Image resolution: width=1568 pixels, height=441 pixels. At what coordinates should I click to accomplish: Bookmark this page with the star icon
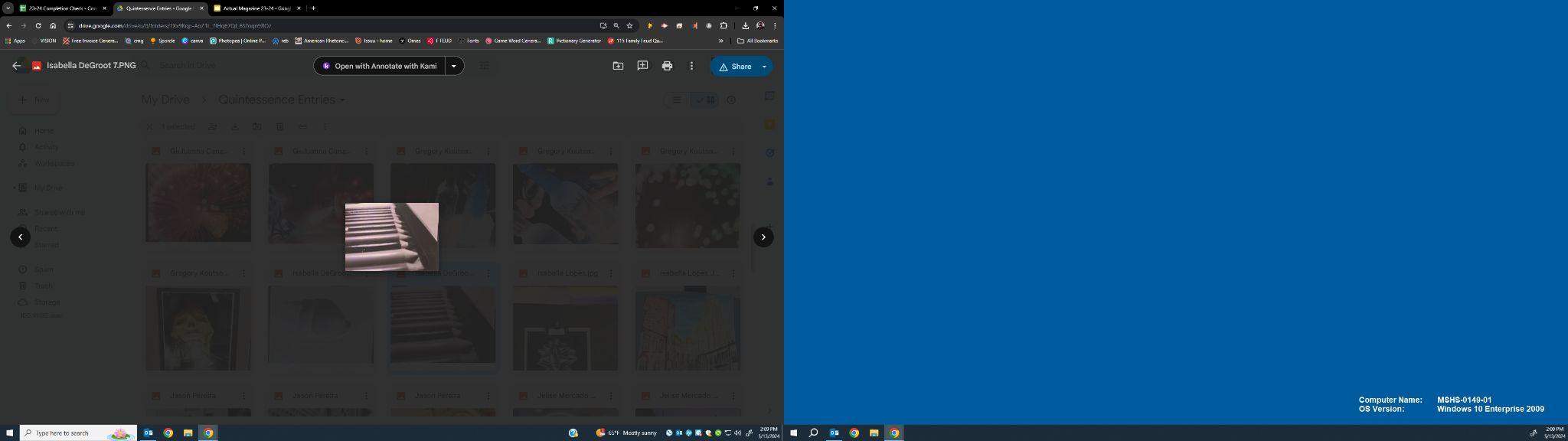(x=629, y=25)
